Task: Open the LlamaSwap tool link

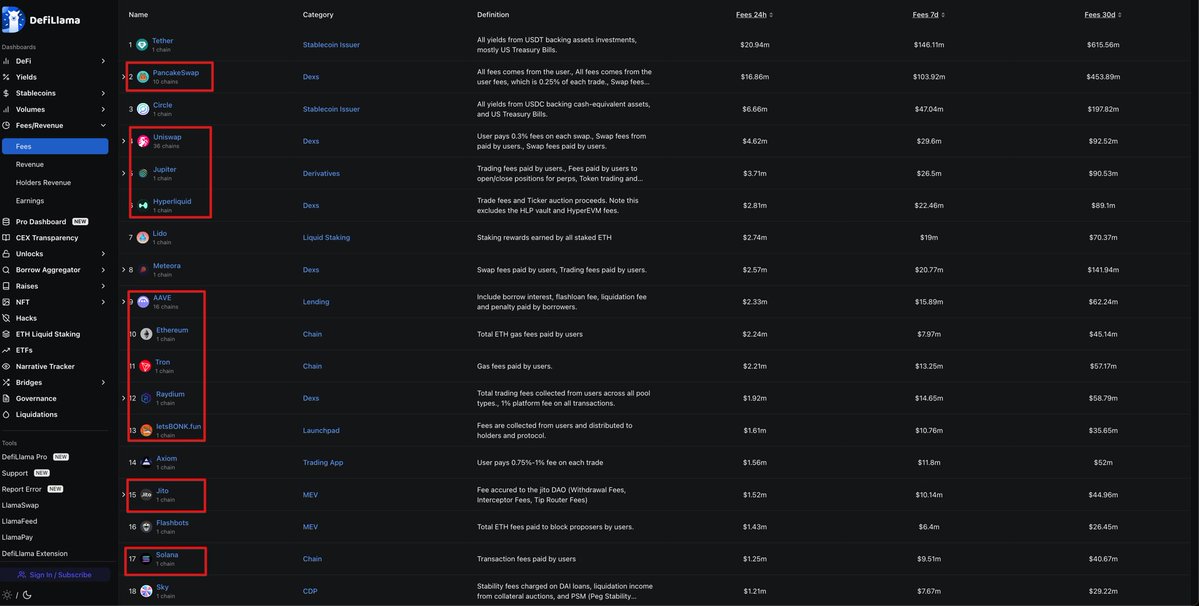Action: [20, 505]
